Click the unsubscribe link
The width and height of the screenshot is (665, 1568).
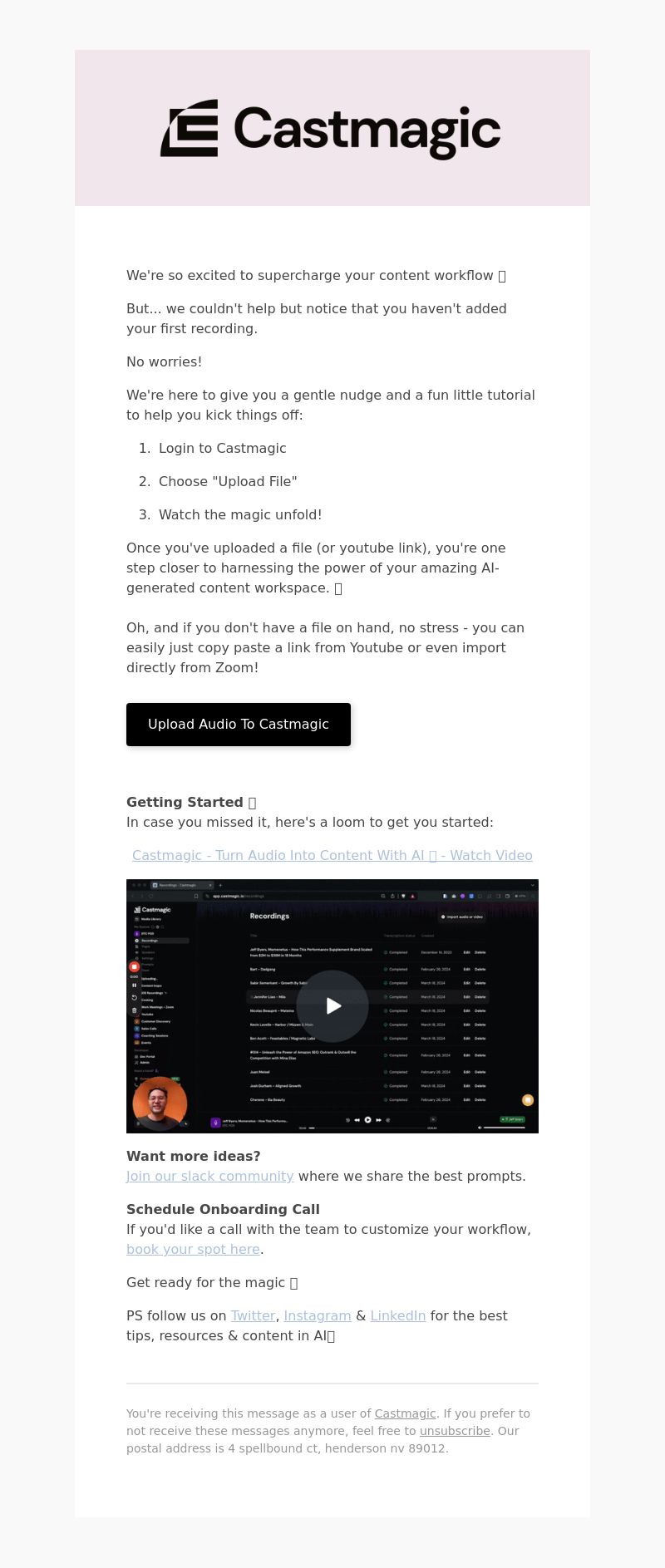pos(455,1431)
